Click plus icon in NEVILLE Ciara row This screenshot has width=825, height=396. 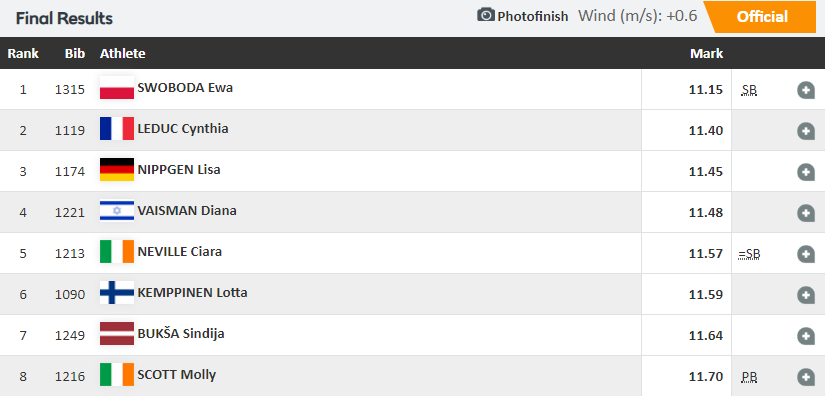click(x=806, y=254)
